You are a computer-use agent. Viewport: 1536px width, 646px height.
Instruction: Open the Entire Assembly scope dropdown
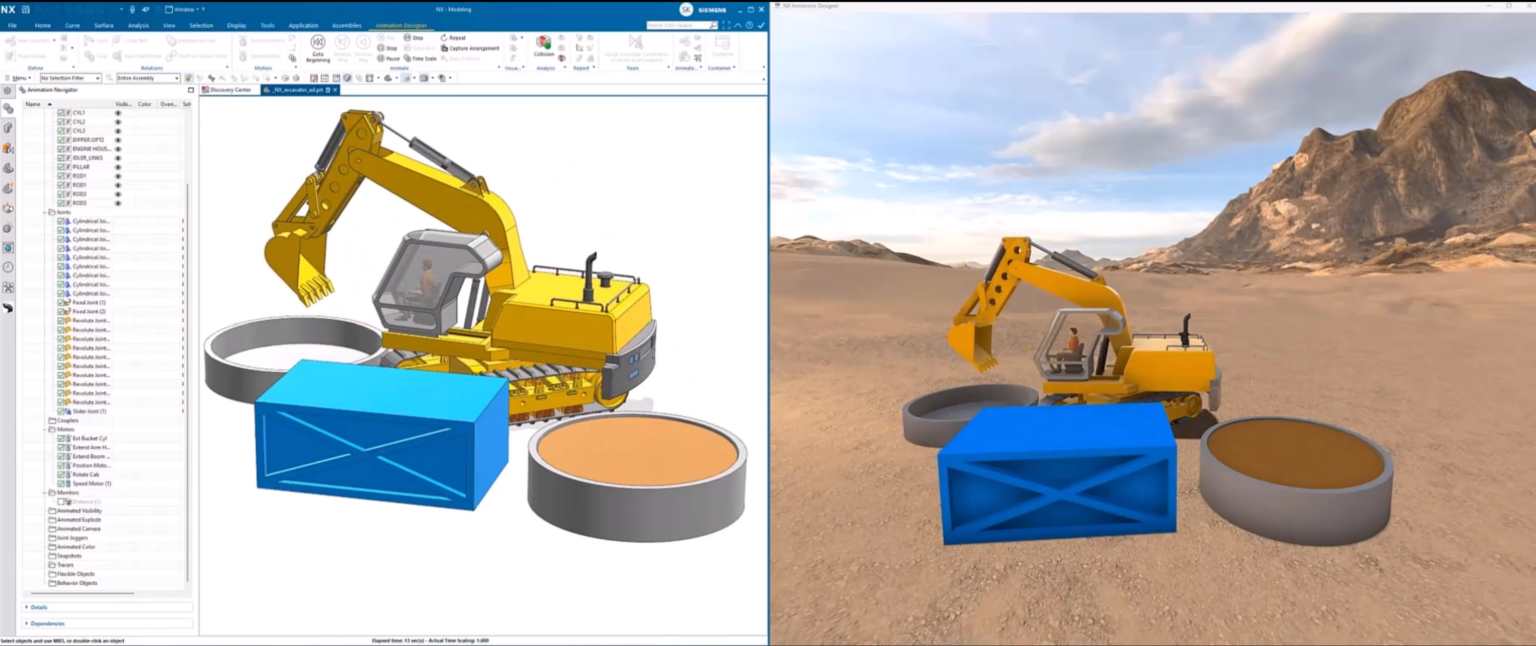(x=140, y=77)
